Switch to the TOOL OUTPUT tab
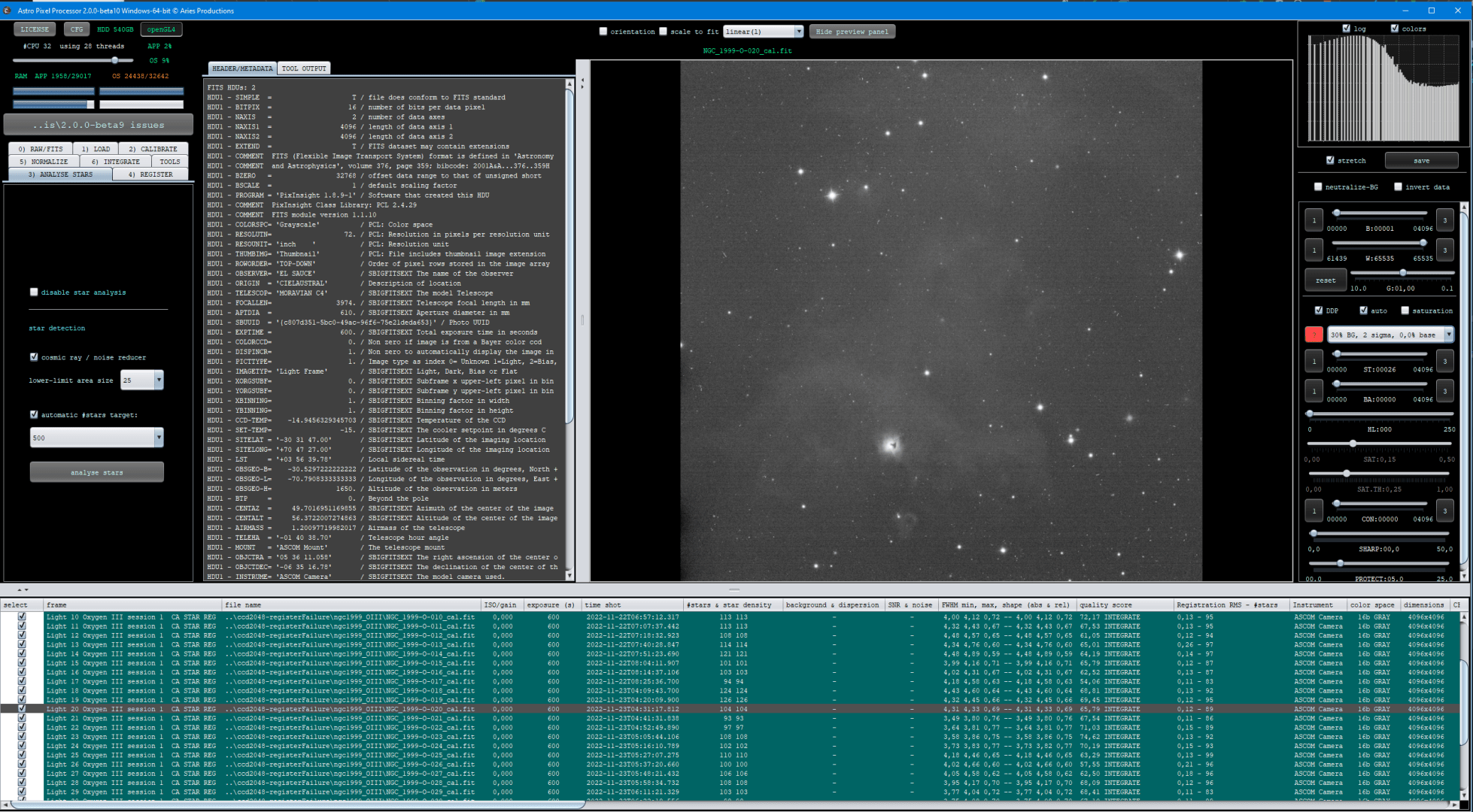 (304, 68)
